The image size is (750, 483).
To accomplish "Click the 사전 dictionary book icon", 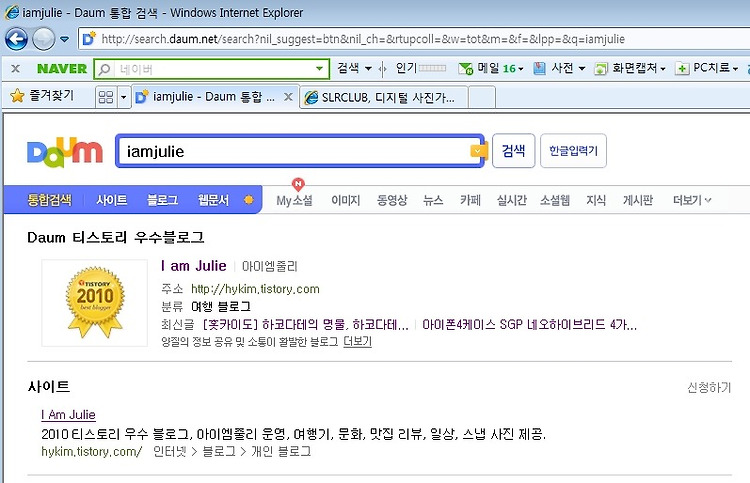I will click(540, 69).
